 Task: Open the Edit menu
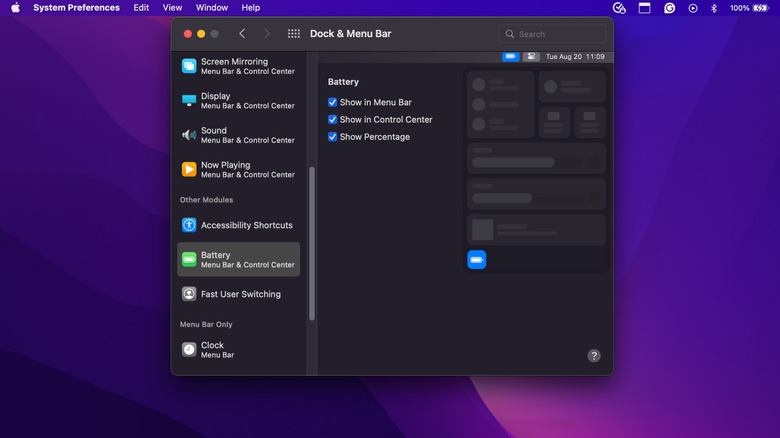[141, 8]
